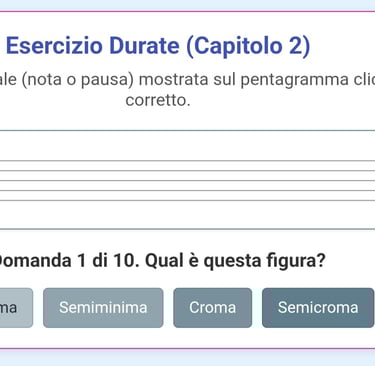
Task: Click the "Domanda 1 di 10." question counter
Action: (69, 261)
